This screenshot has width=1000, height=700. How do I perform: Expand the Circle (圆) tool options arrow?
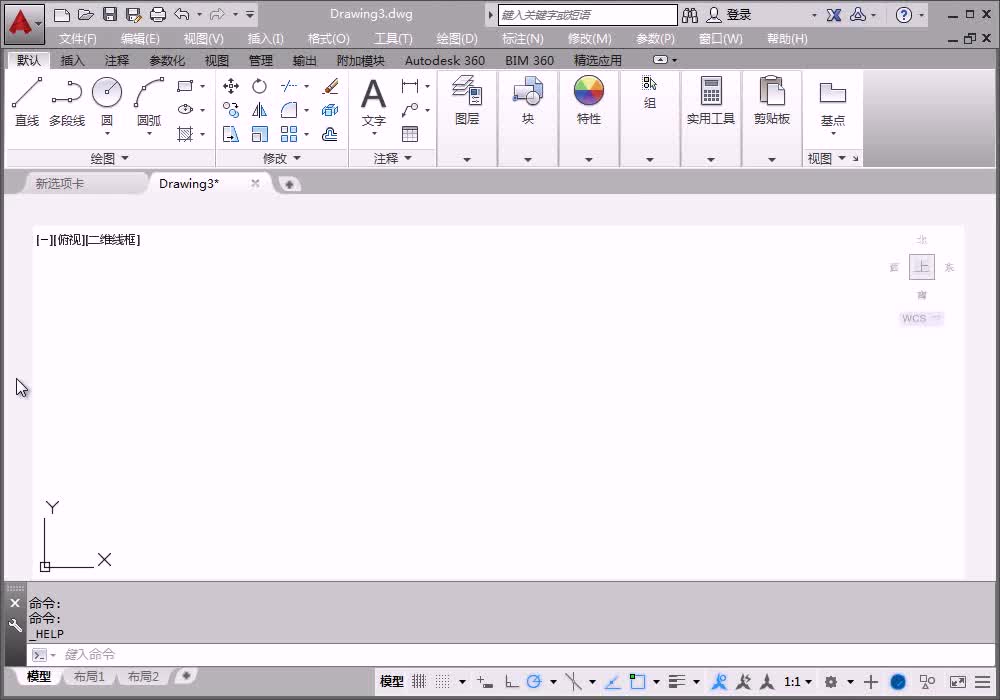pos(107,134)
